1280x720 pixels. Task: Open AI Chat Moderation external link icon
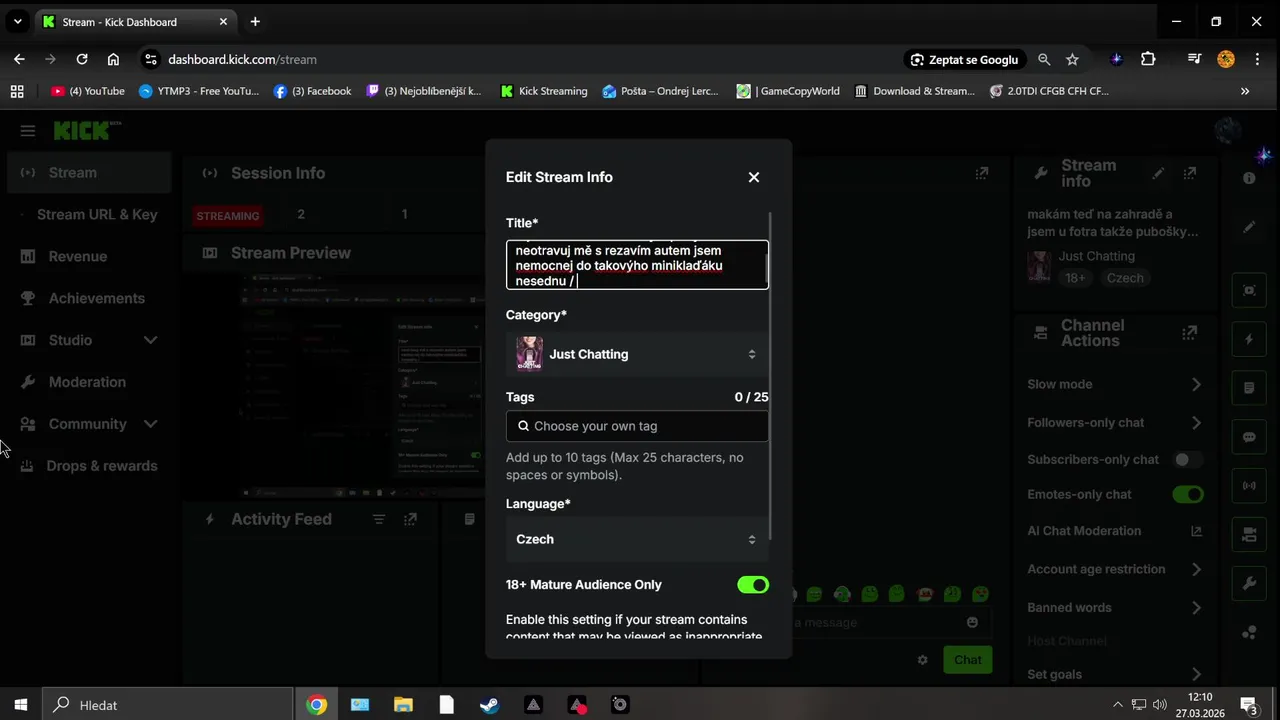[x=1196, y=531]
